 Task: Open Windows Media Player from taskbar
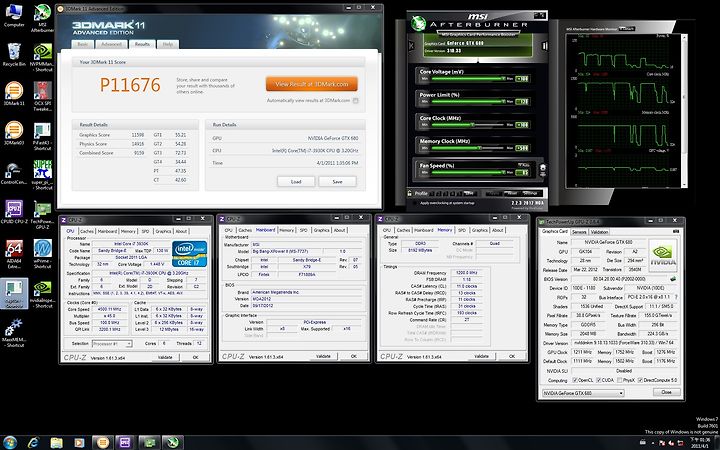click(x=79, y=442)
